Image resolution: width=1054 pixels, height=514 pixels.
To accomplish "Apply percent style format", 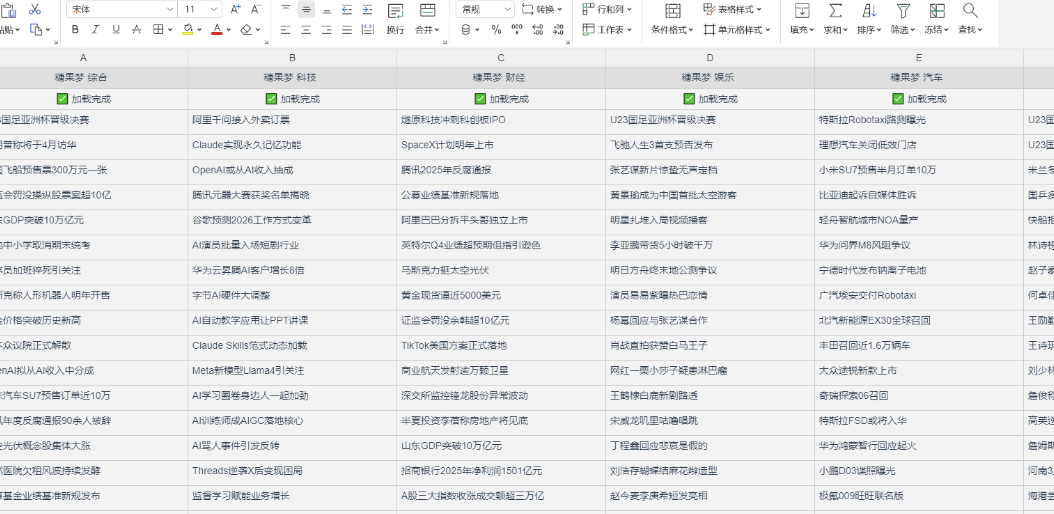I will pyautogui.click(x=497, y=30).
